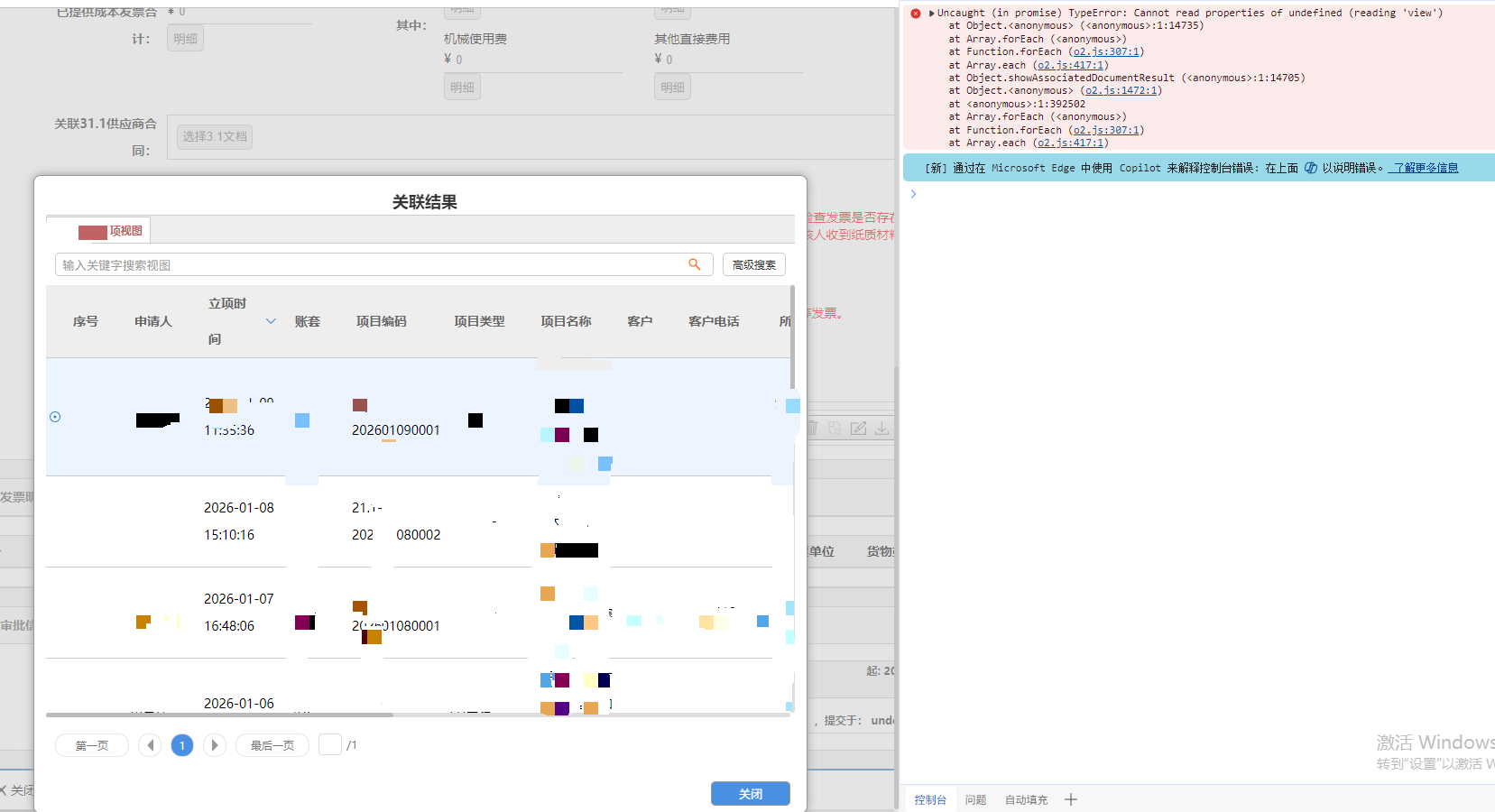Click the date cell 2026-01-08
The width and height of the screenshot is (1495, 812).
(239, 508)
